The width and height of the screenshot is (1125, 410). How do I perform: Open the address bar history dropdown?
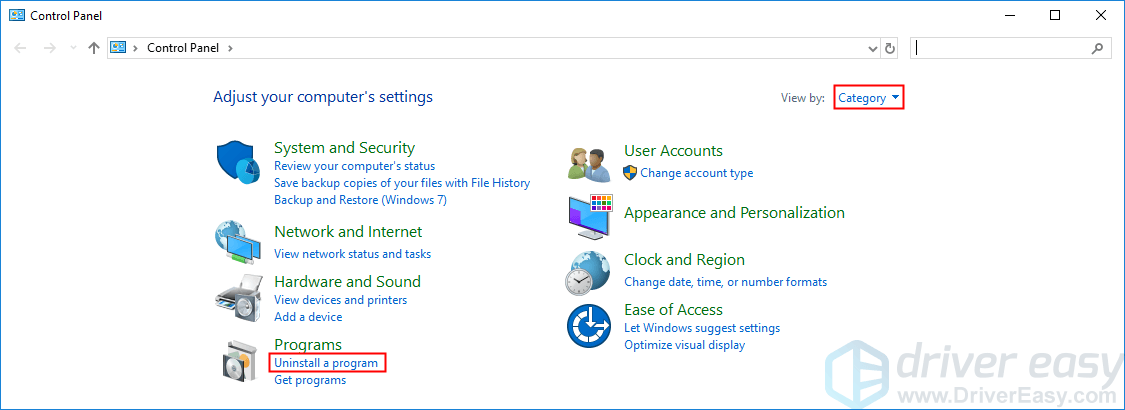point(871,48)
